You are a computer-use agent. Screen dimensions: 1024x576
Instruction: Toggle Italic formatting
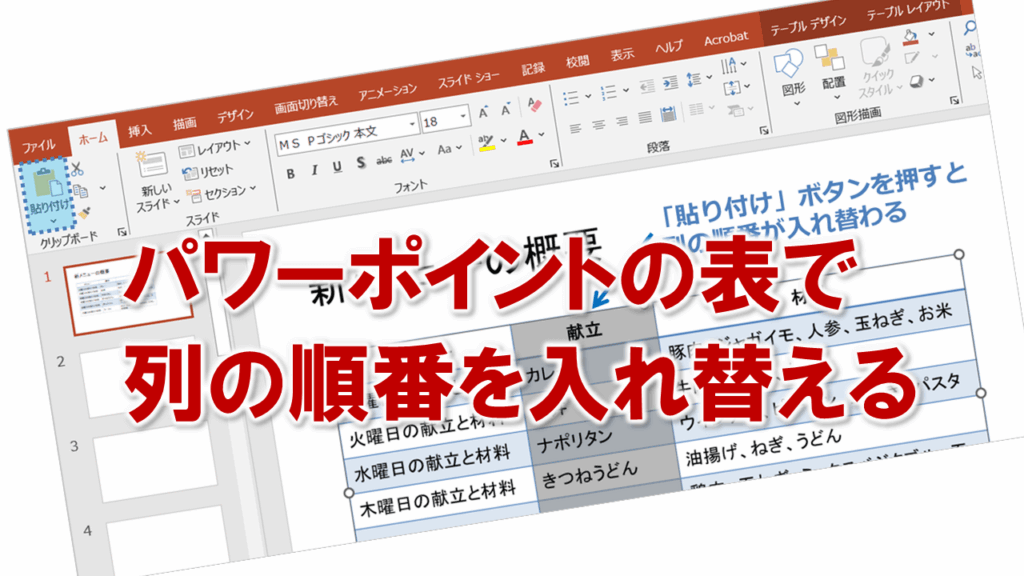pyautogui.click(x=313, y=170)
